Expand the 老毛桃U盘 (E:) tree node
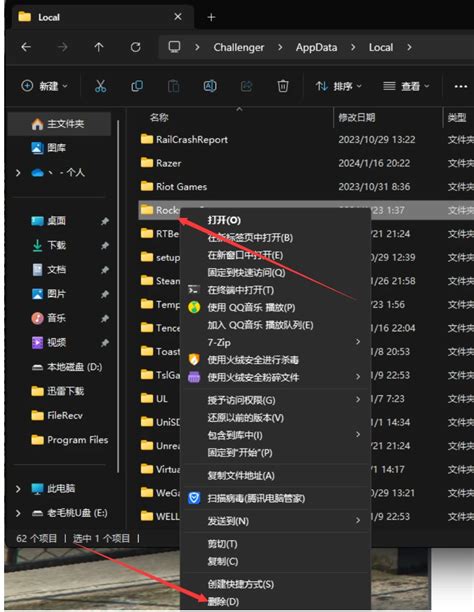The height and width of the screenshot is (612, 474). coord(18,513)
